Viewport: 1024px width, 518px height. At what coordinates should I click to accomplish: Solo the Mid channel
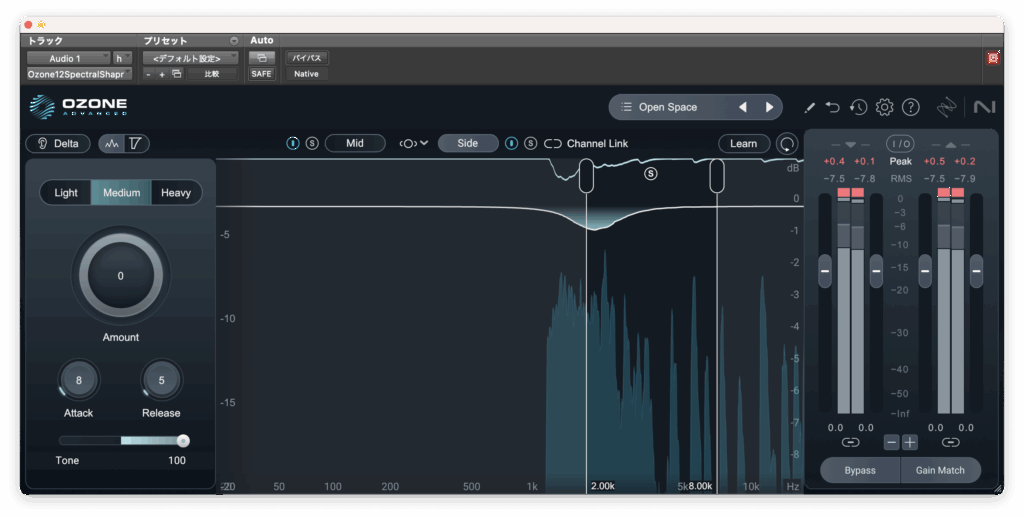click(312, 144)
